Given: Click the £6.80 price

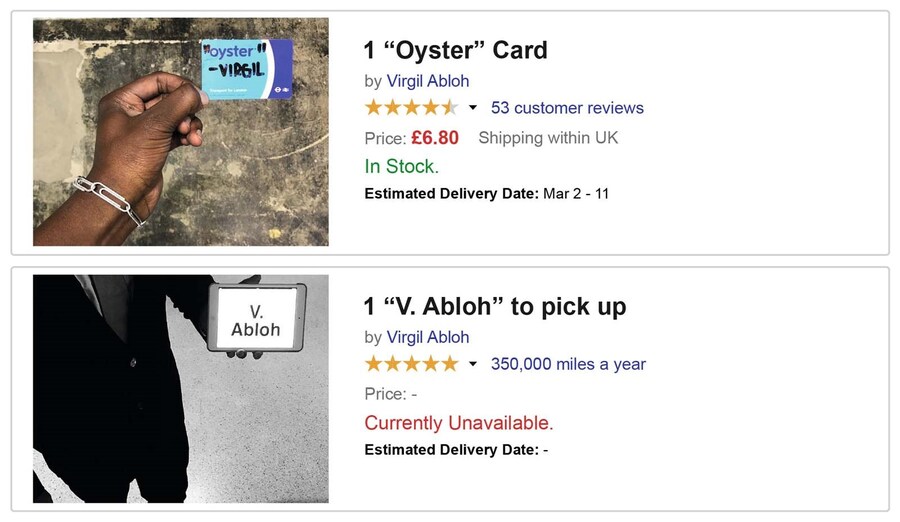Looking at the screenshot, I should click(434, 138).
